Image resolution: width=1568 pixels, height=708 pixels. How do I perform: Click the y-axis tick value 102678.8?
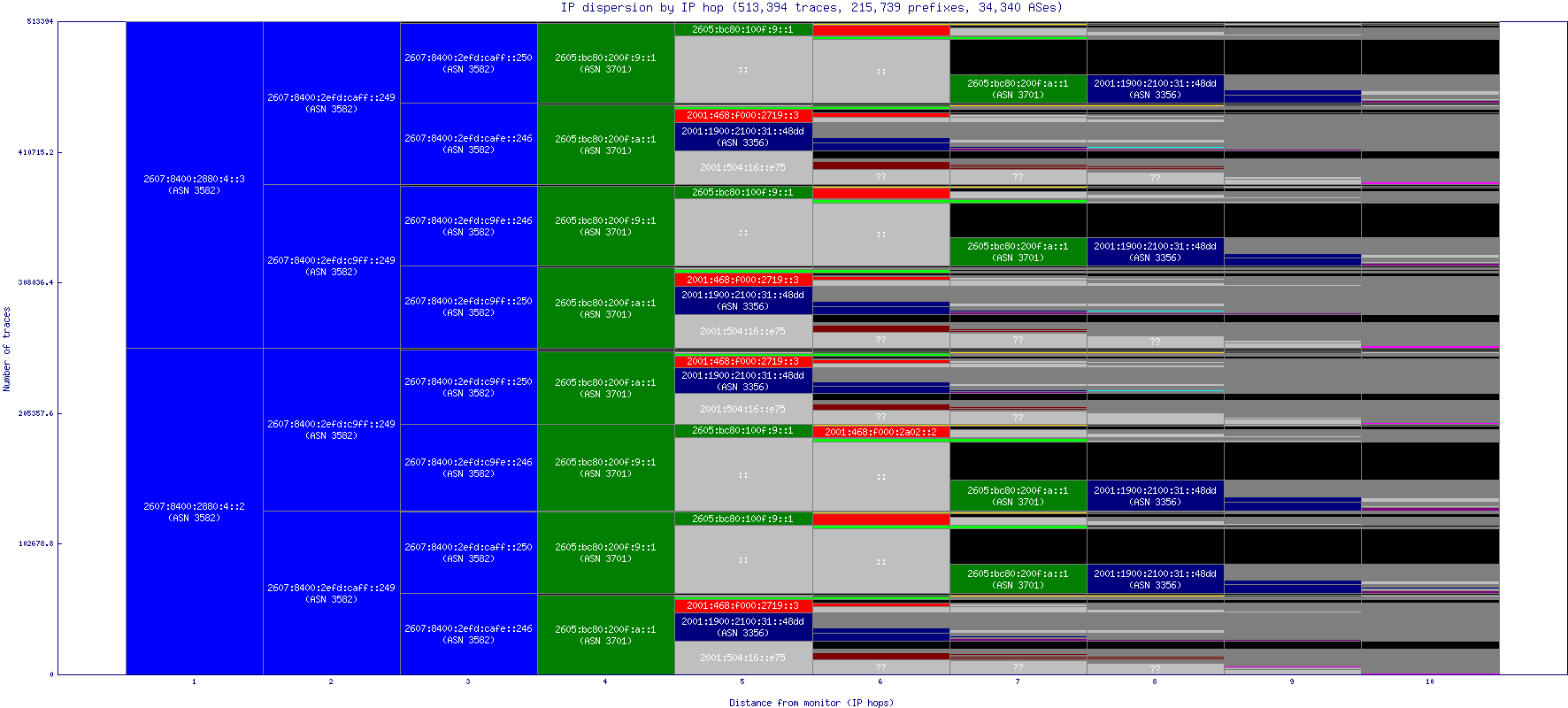(x=35, y=543)
